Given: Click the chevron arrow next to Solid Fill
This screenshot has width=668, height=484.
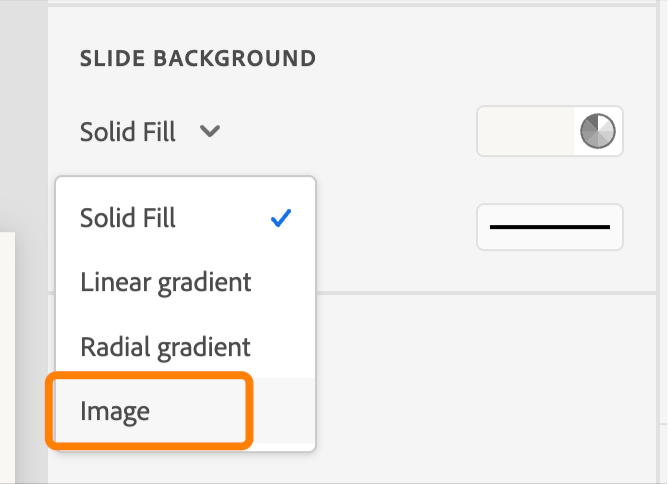Looking at the screenshot, I should [x=209, y=131].
